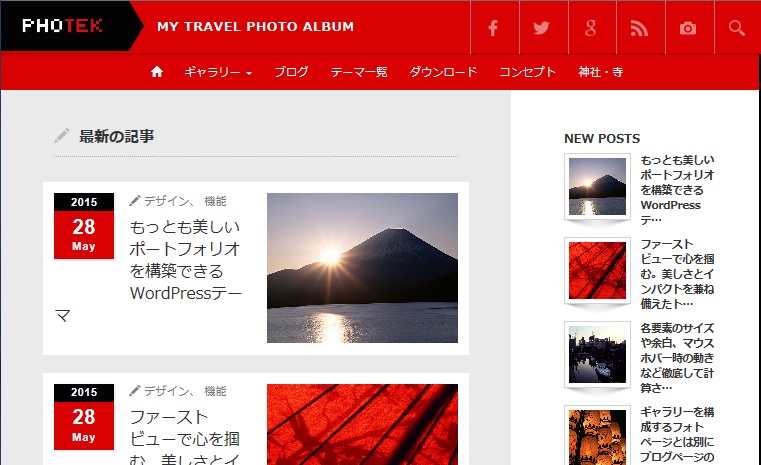This screenshot has height=465, width=761.
Task: Open the Google Plus icon
Action: point(592,28)
